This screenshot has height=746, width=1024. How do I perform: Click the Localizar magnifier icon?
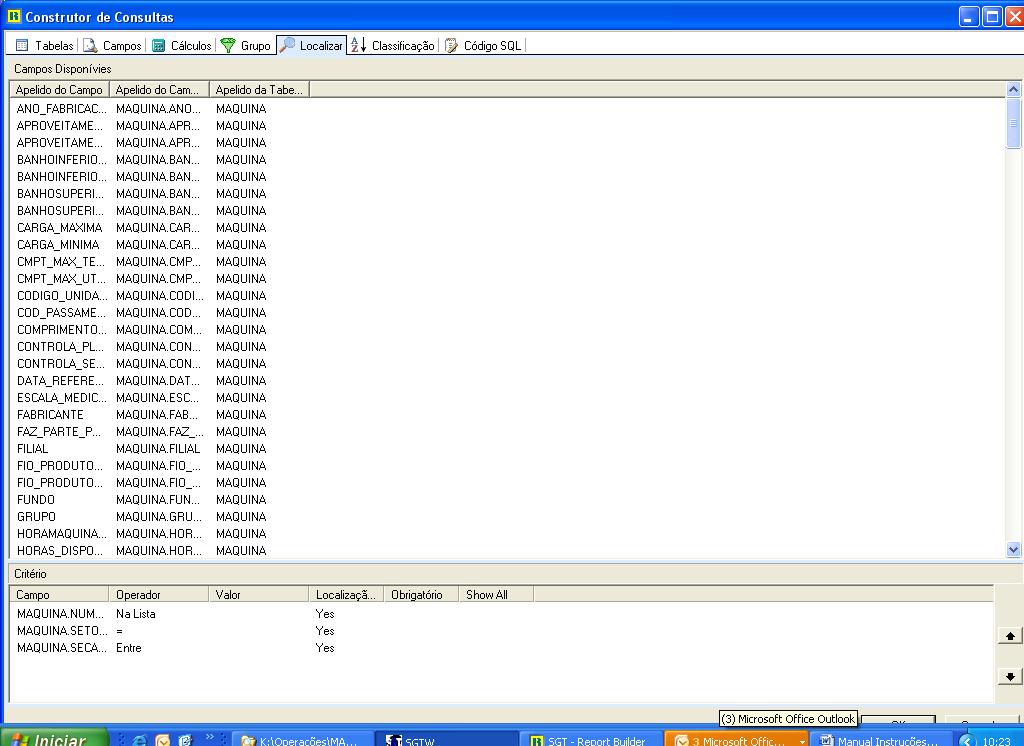[x=288, y=45]
